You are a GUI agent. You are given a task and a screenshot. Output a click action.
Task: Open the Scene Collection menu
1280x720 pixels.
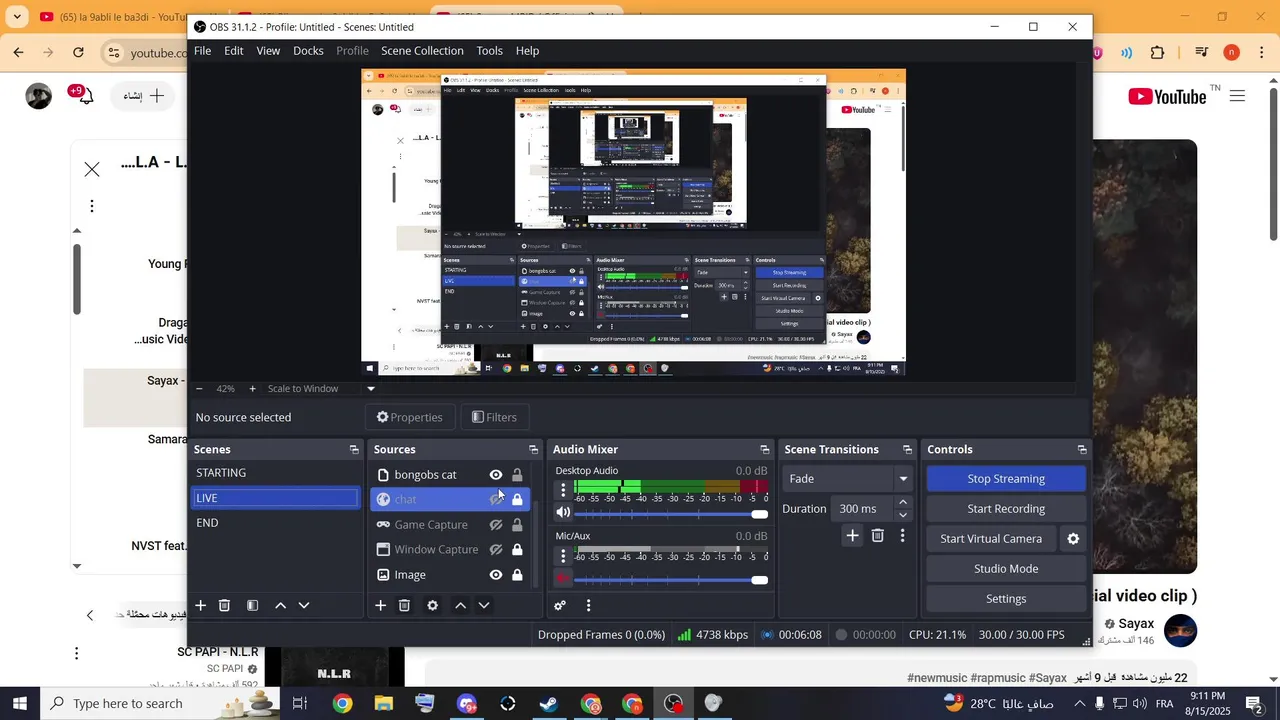[x=422, y=51]
